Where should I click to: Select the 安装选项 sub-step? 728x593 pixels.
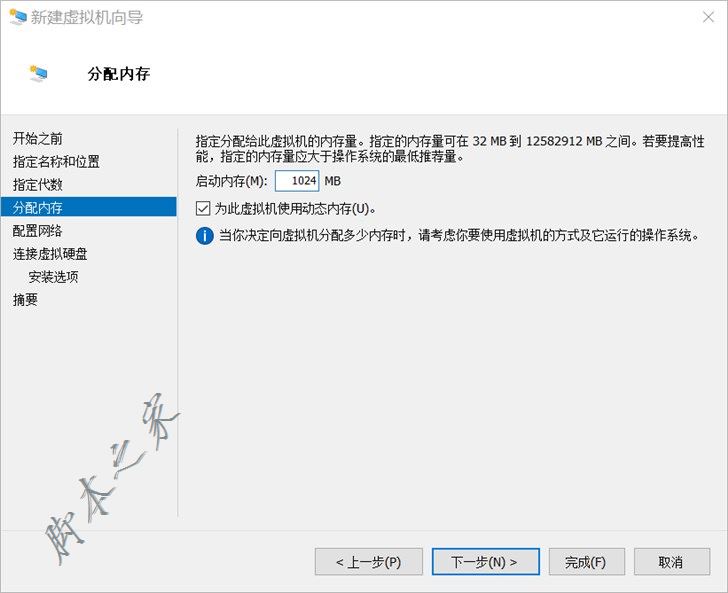tap(53, 277)
